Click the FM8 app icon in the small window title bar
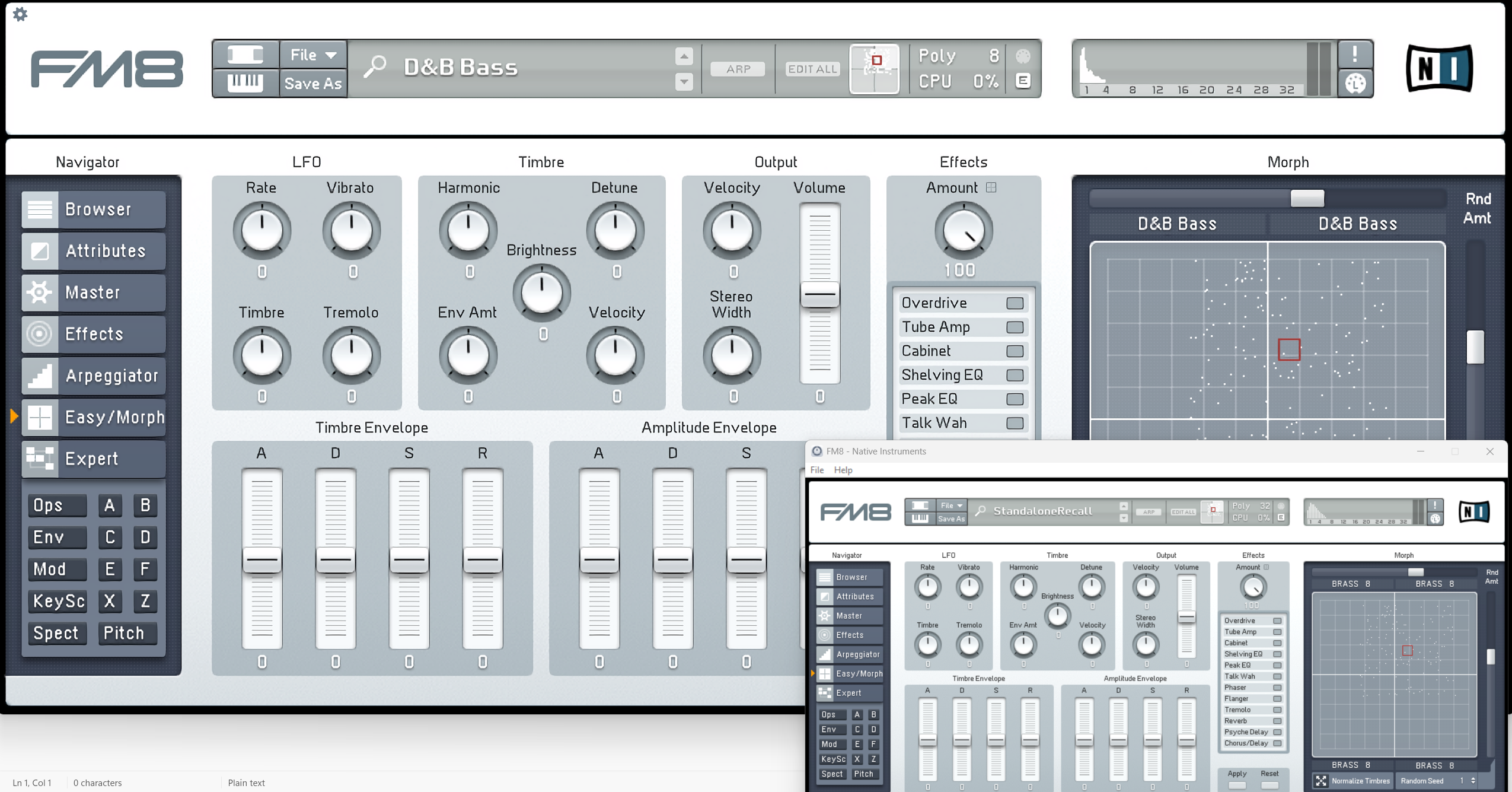The height and width of the screenshot is (792, 1512). click(x=816, y=451)
